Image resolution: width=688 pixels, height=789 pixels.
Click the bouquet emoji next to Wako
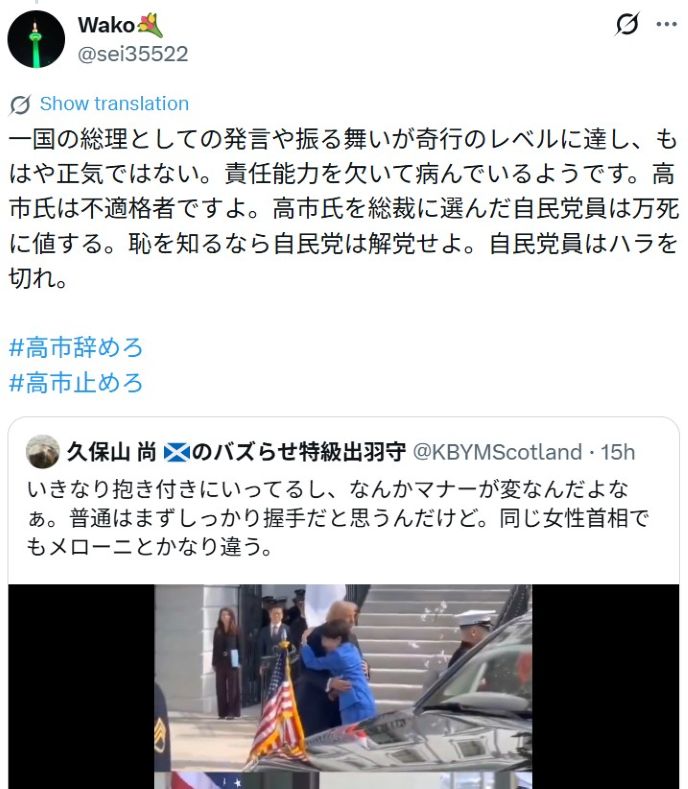150,25
